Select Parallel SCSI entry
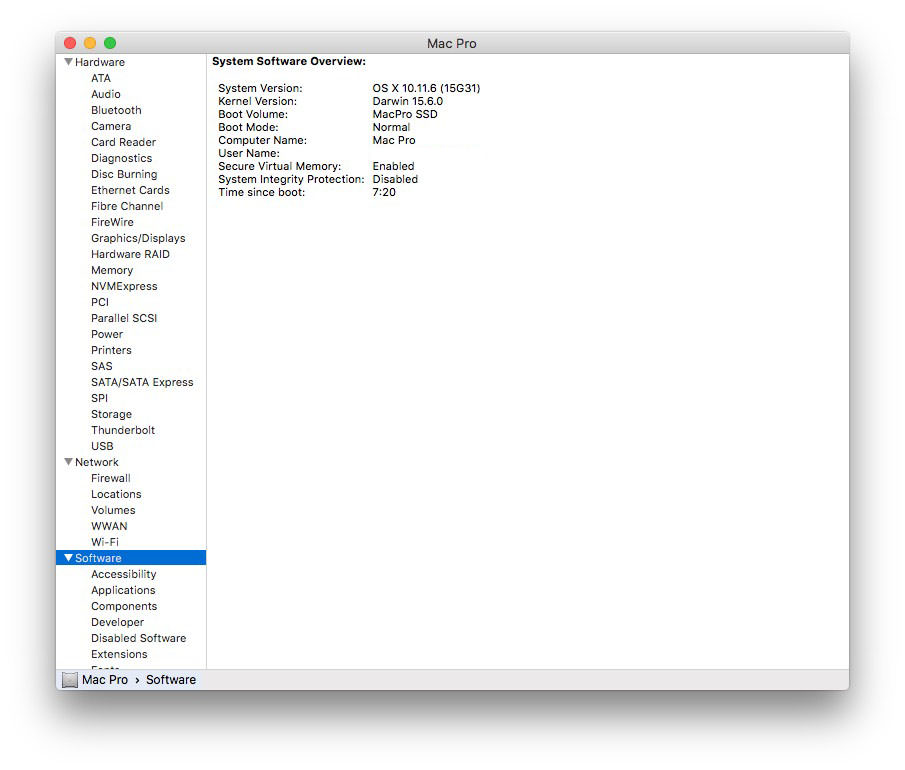905x770 pixels. click(124, 318)
